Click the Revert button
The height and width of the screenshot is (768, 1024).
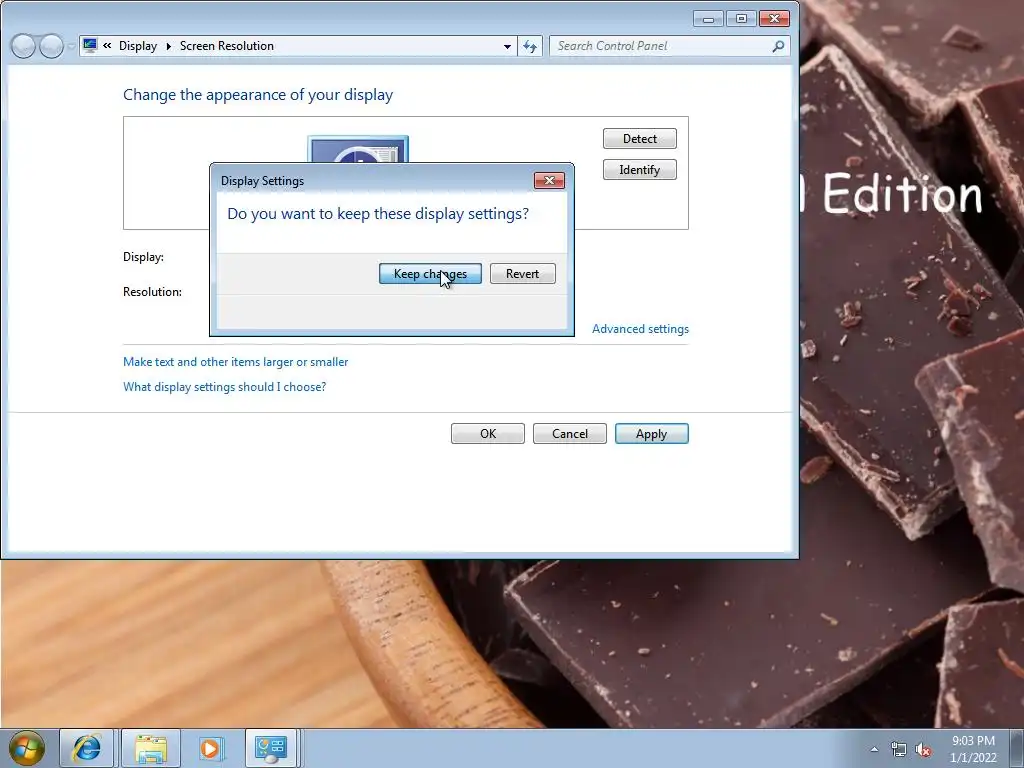pyautogui.click(x=522, y=274)
